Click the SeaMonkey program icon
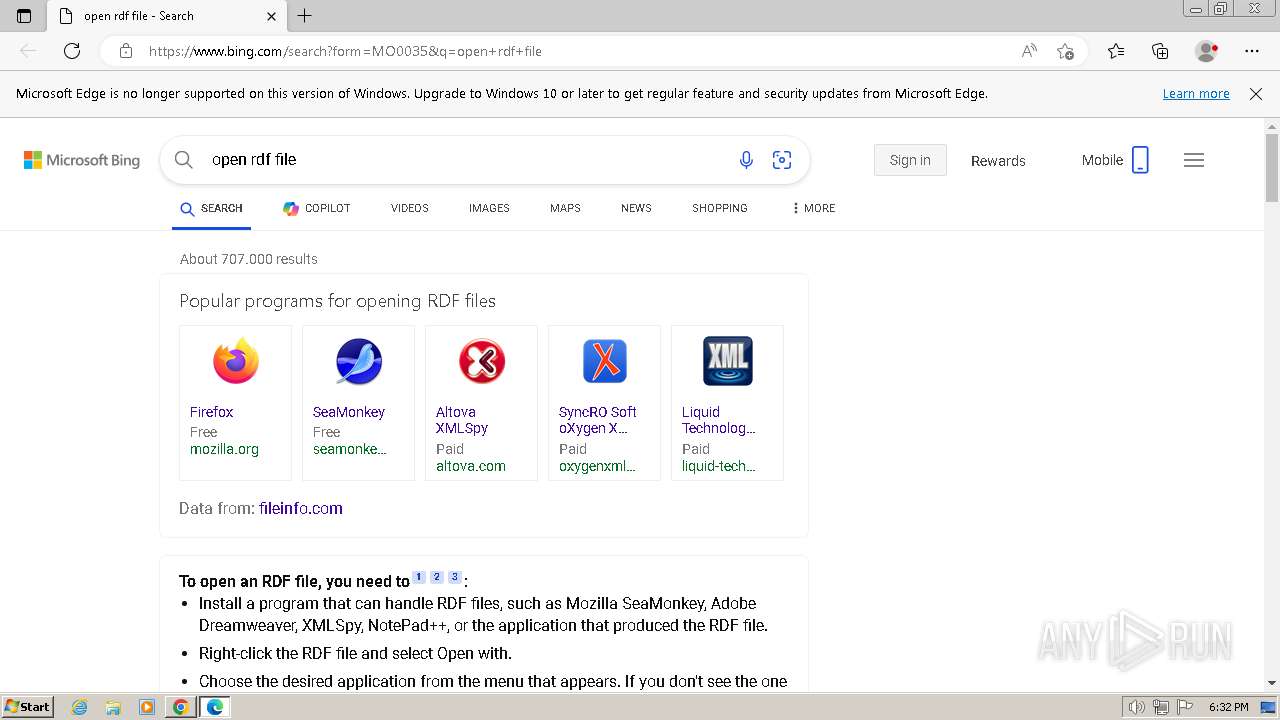Viewport: 1280px width, 720px height. (x=359, y=362)
